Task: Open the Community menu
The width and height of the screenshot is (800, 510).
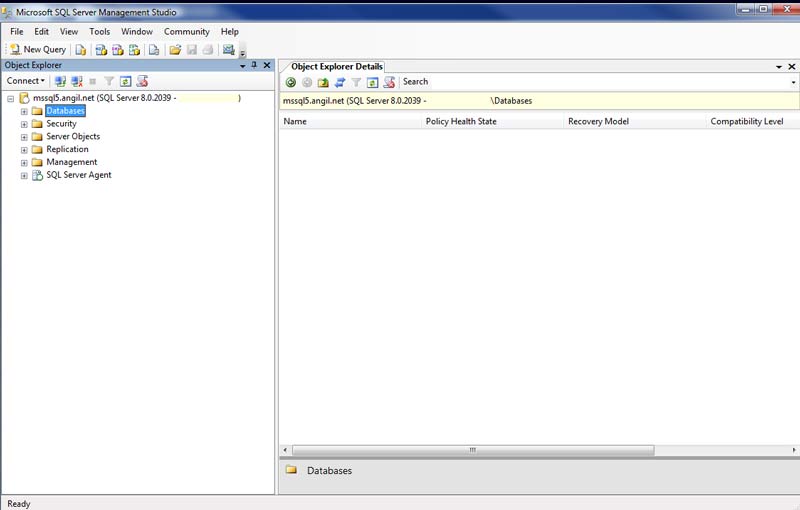Action: pos(187,32)
